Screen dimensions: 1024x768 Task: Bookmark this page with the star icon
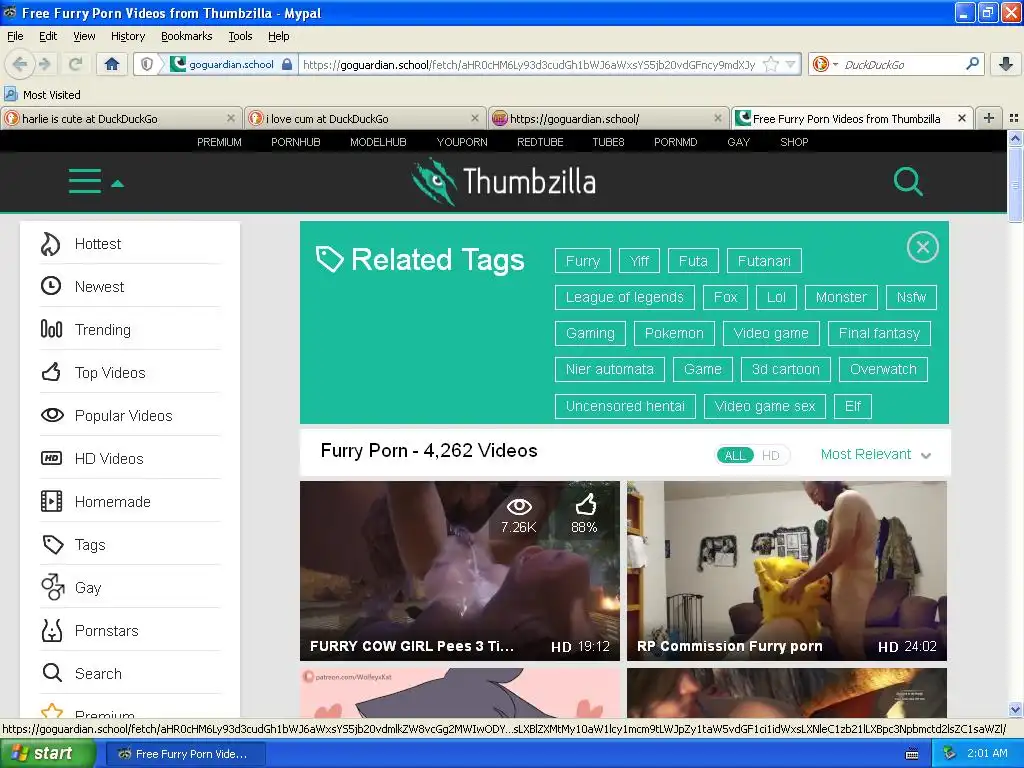click(771, 64)
